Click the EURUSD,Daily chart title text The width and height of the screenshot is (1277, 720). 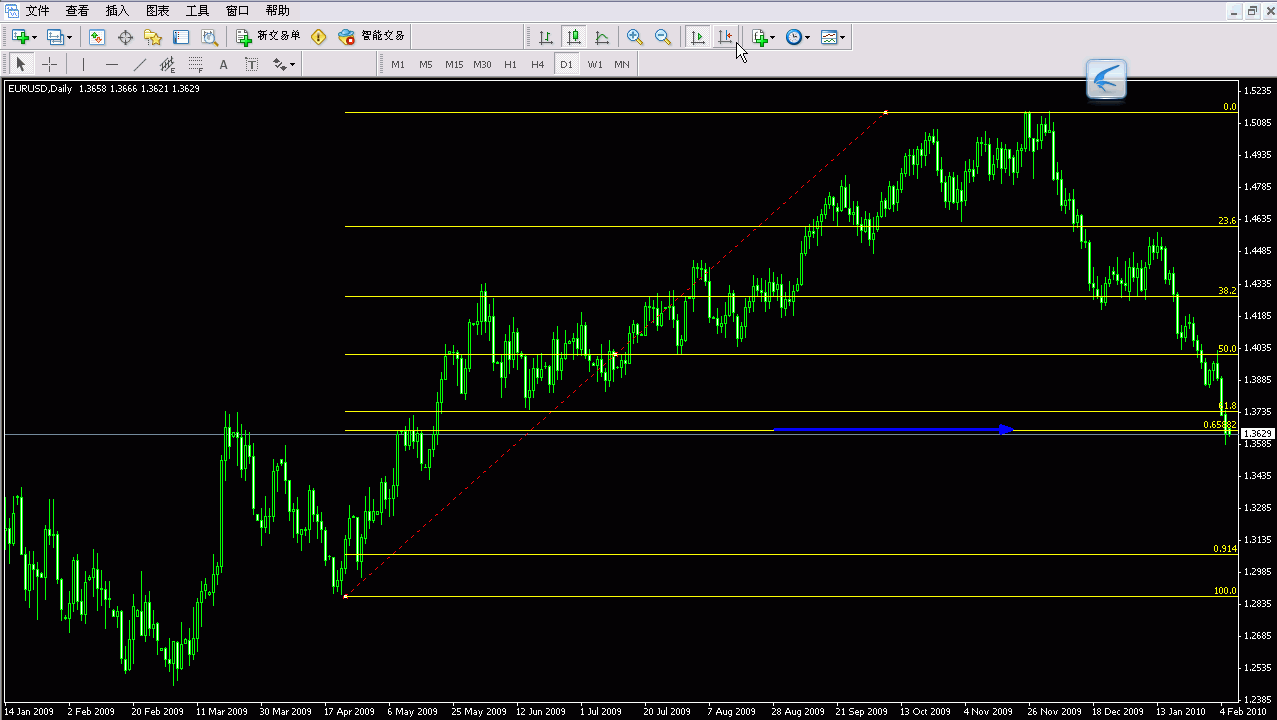click(x=41, y=88)
